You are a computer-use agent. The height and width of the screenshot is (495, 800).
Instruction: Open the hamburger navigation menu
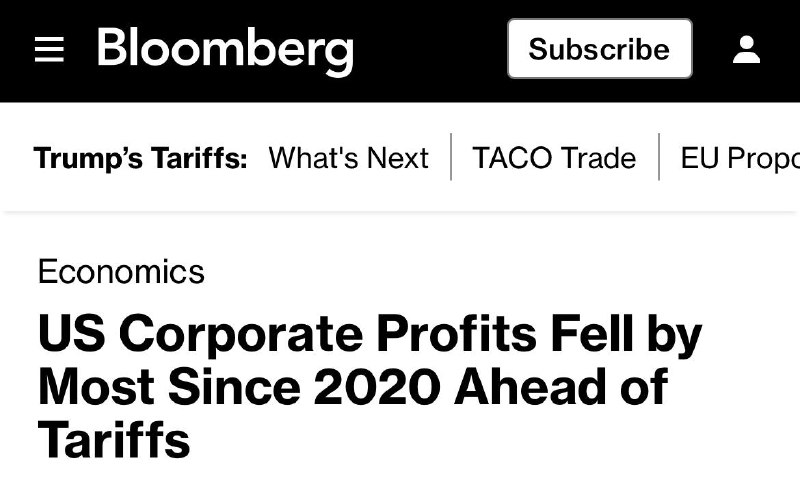(49, 50)
